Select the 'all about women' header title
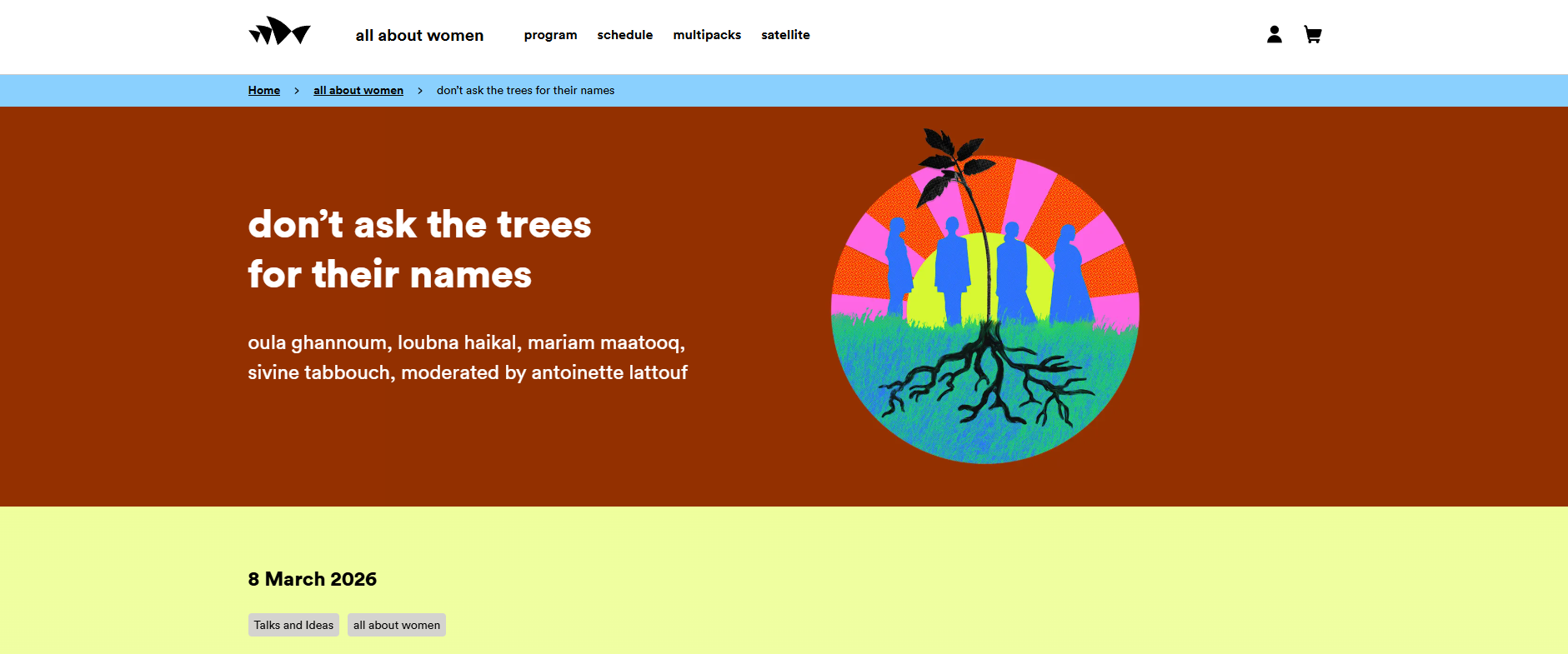Screen dimensions: 1568x654 (419, 35)
